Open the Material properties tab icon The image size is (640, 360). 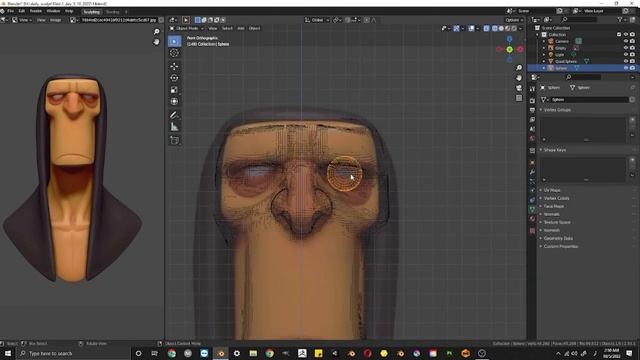coord(532,219)
